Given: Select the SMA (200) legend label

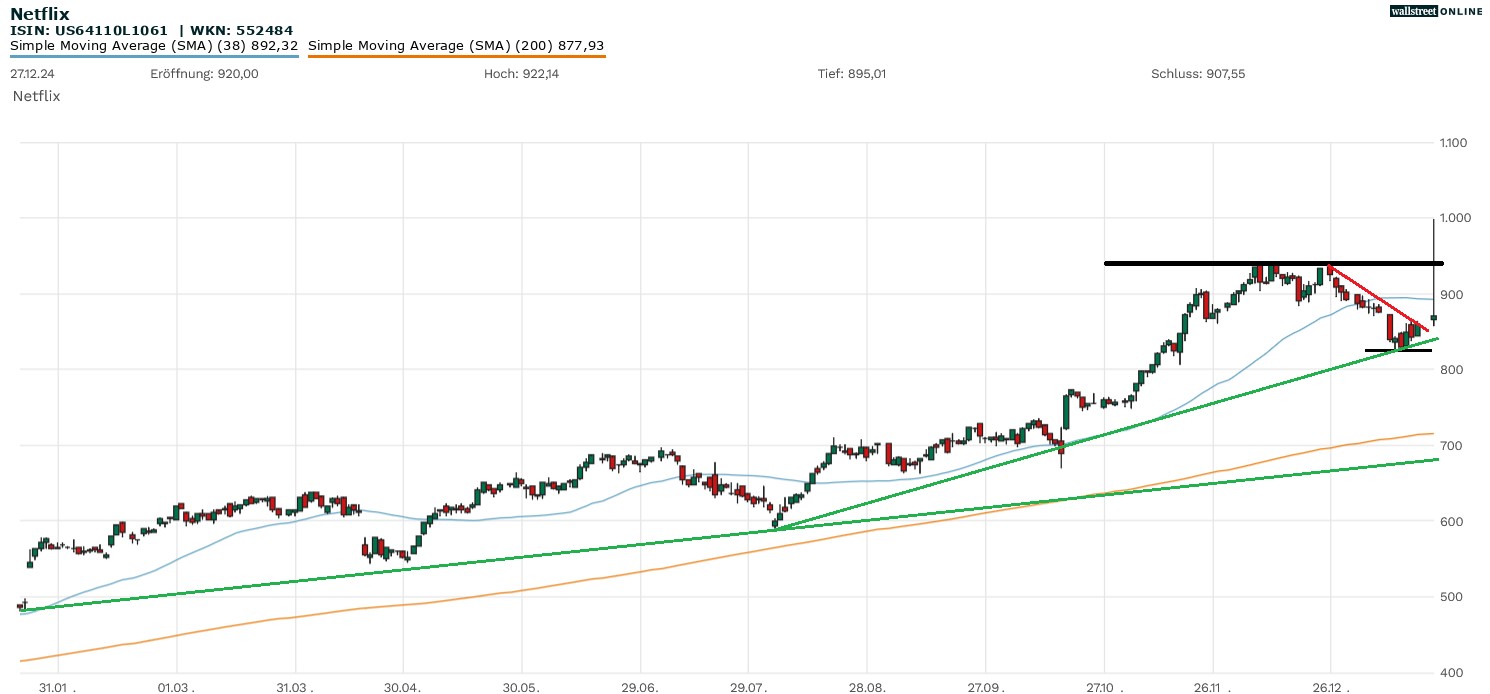Looking at the screenshot, I should 456,45.
